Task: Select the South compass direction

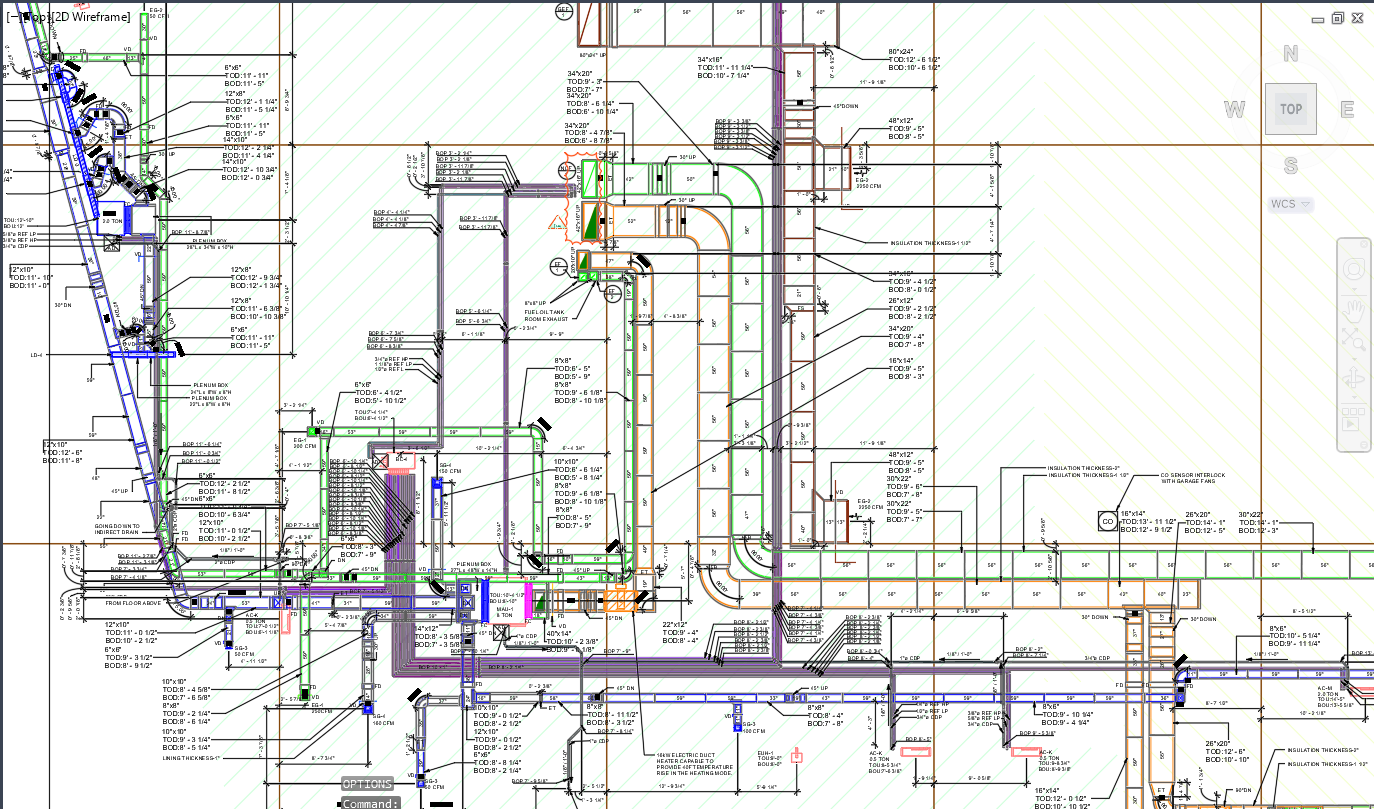Action: coord(1291,166)
